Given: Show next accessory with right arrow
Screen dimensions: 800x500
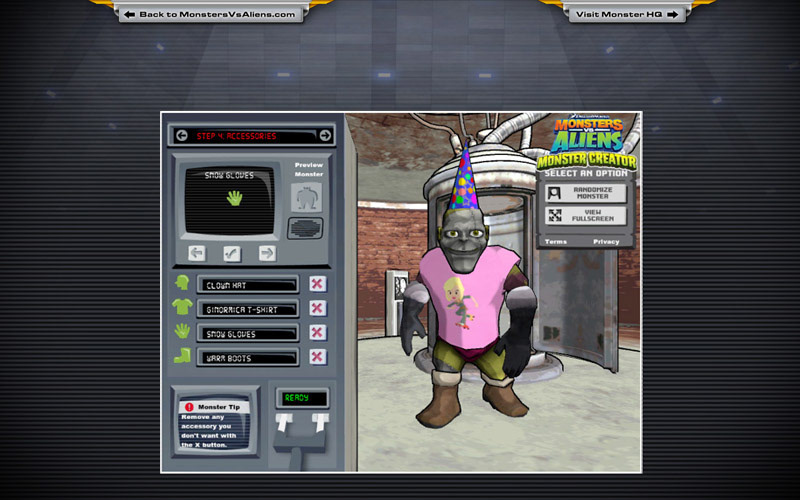Looking at the screenshot, I should (x=267, y=253).
